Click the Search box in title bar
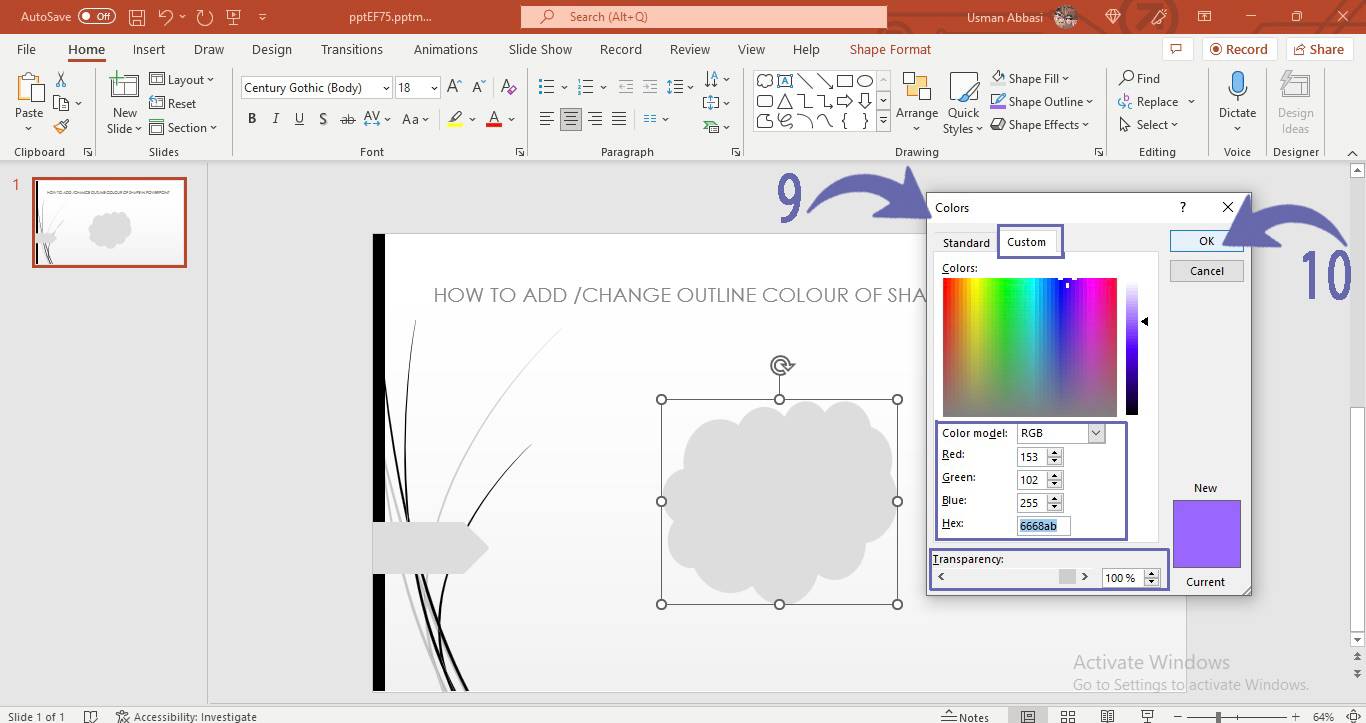 tap(704, 17)
